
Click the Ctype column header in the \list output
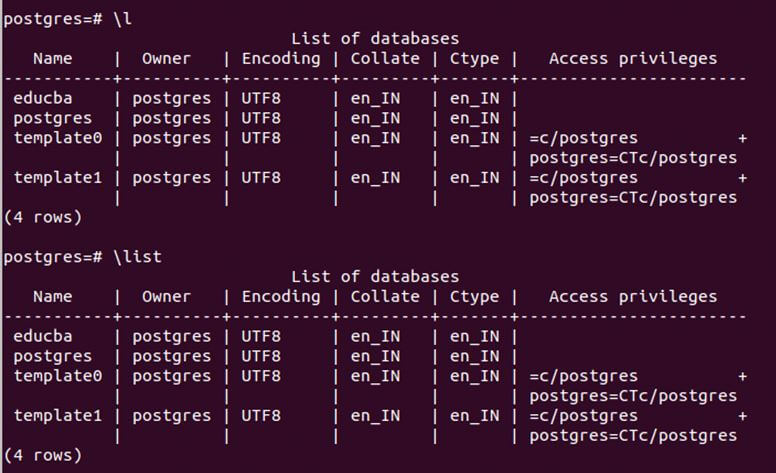[474, 297]
